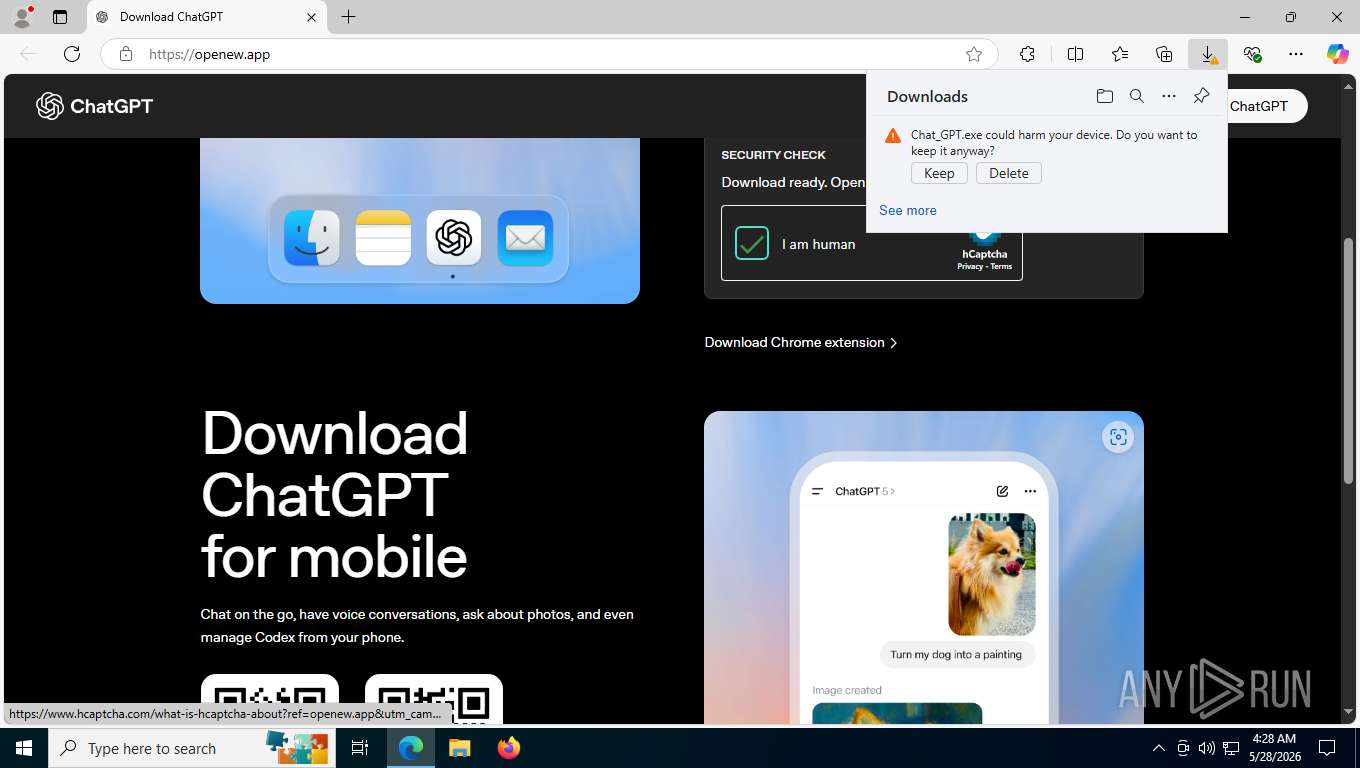Launch Firefox from taskbar
This screenshot has width=1360, height=768.
coord(509,748)
